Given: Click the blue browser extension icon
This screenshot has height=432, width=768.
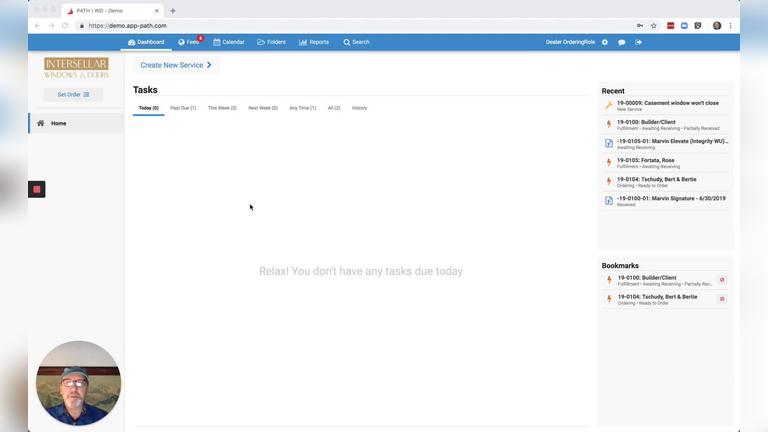Looking at the screenshot, I should (684, 25).
